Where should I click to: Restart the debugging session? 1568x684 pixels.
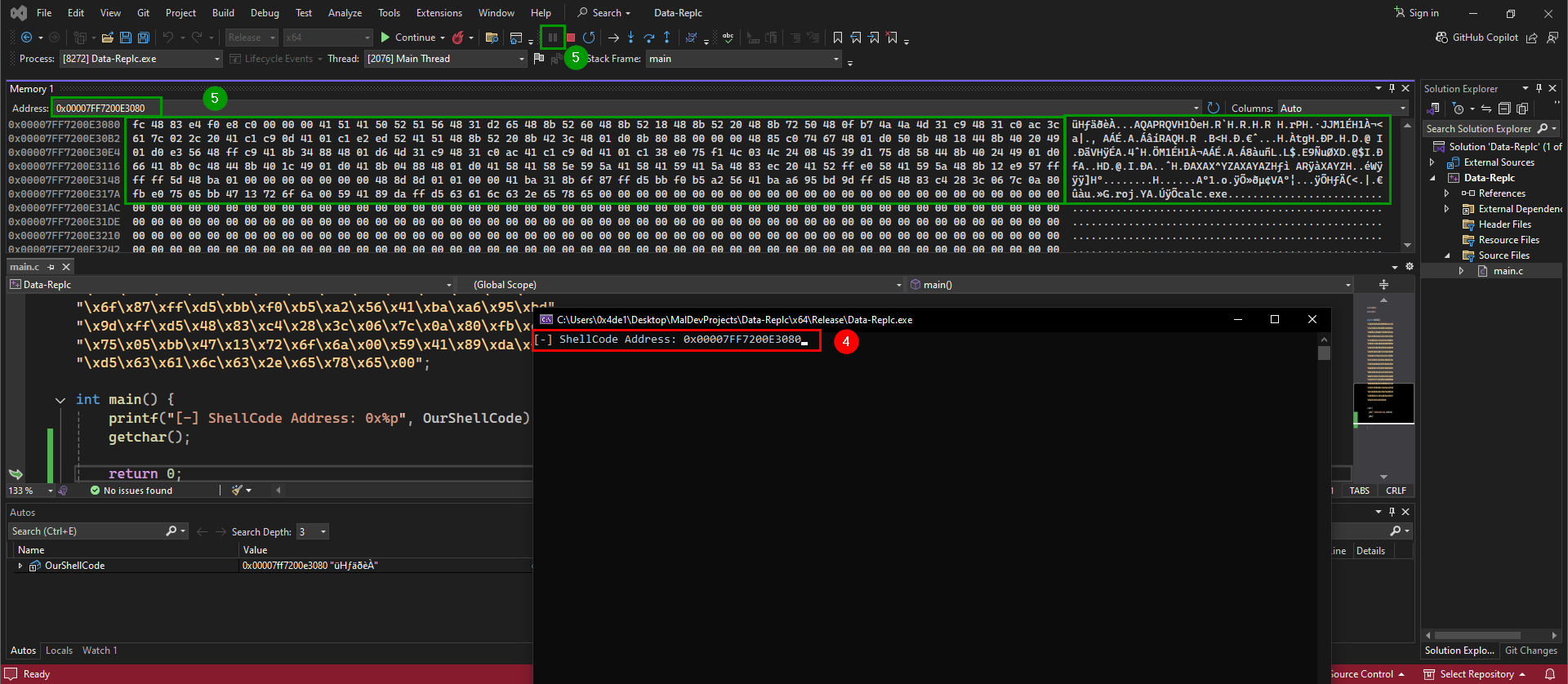pos(589,38)
